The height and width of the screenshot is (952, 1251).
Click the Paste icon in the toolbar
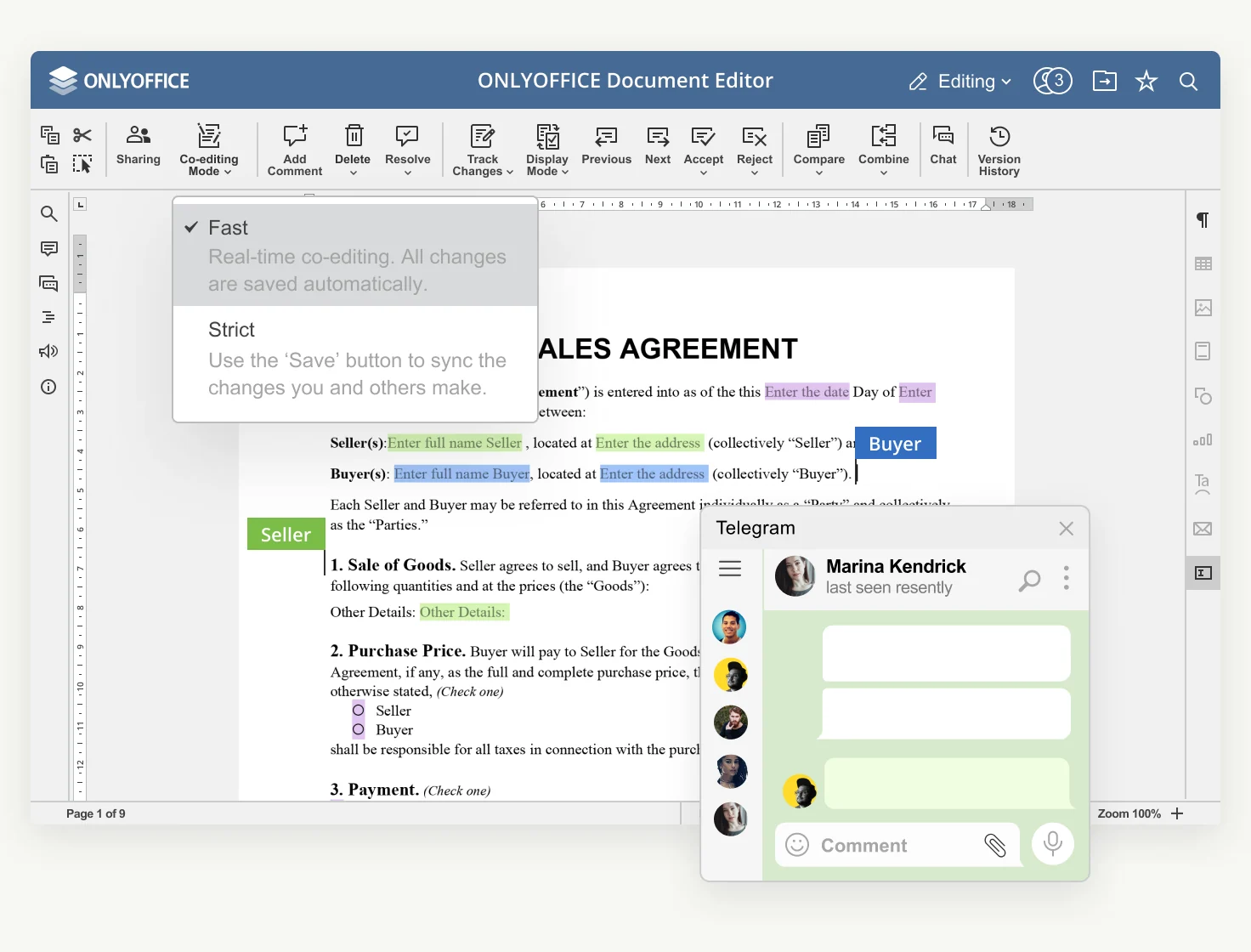tap(50, 164)
